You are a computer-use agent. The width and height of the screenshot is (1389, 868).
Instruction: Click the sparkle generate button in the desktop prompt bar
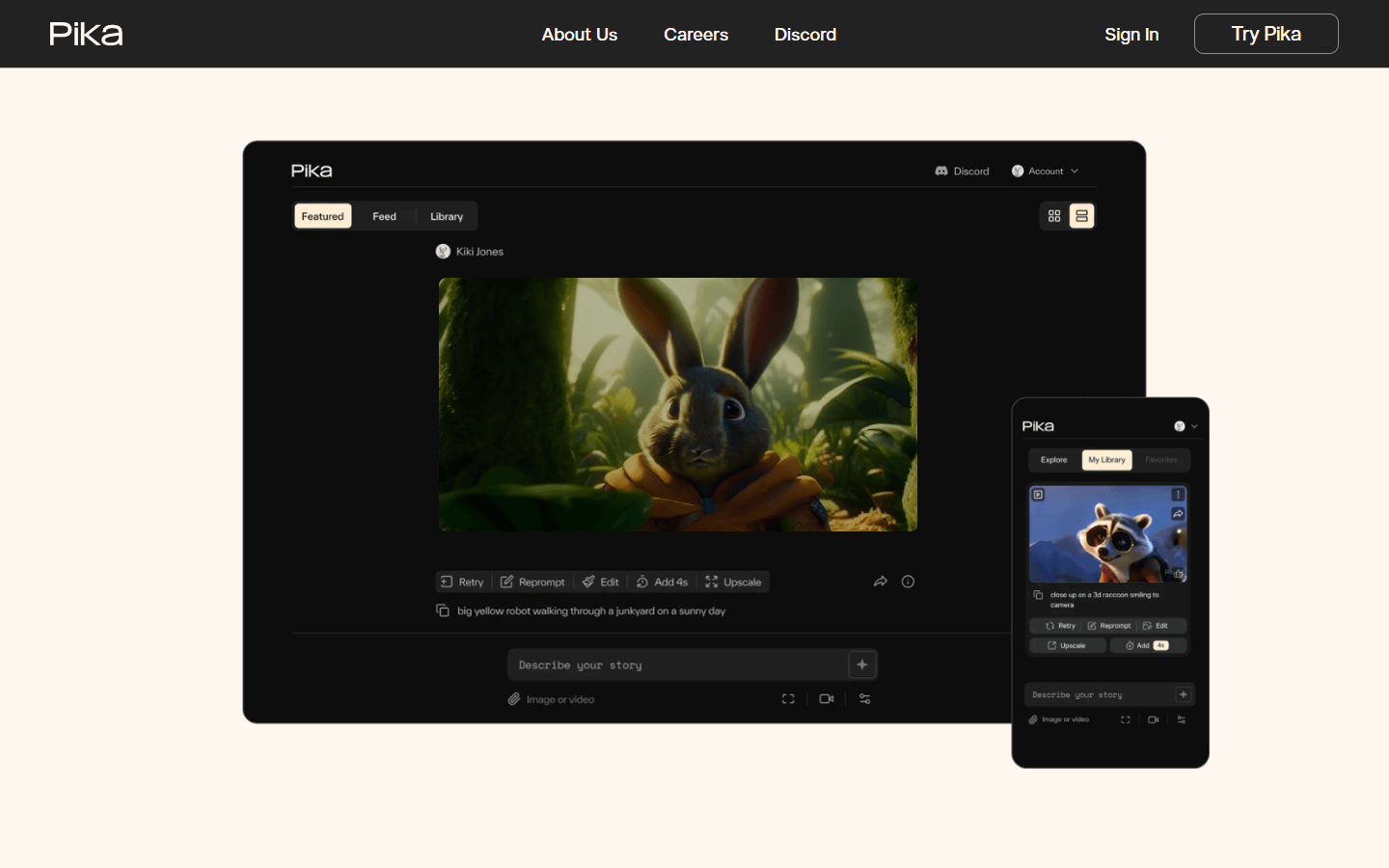tap(862, 665)
